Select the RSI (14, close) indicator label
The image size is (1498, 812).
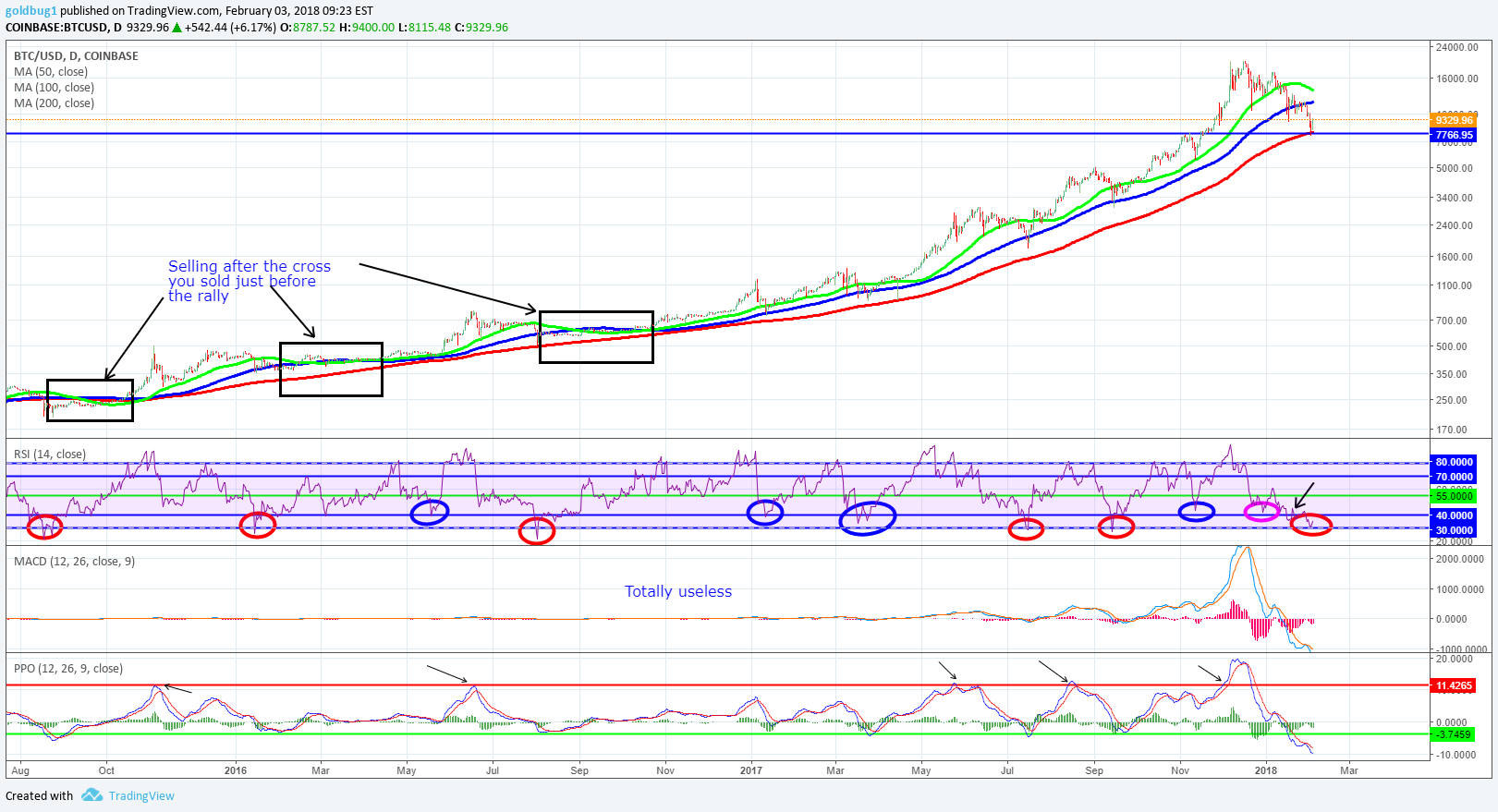(50, 454)
